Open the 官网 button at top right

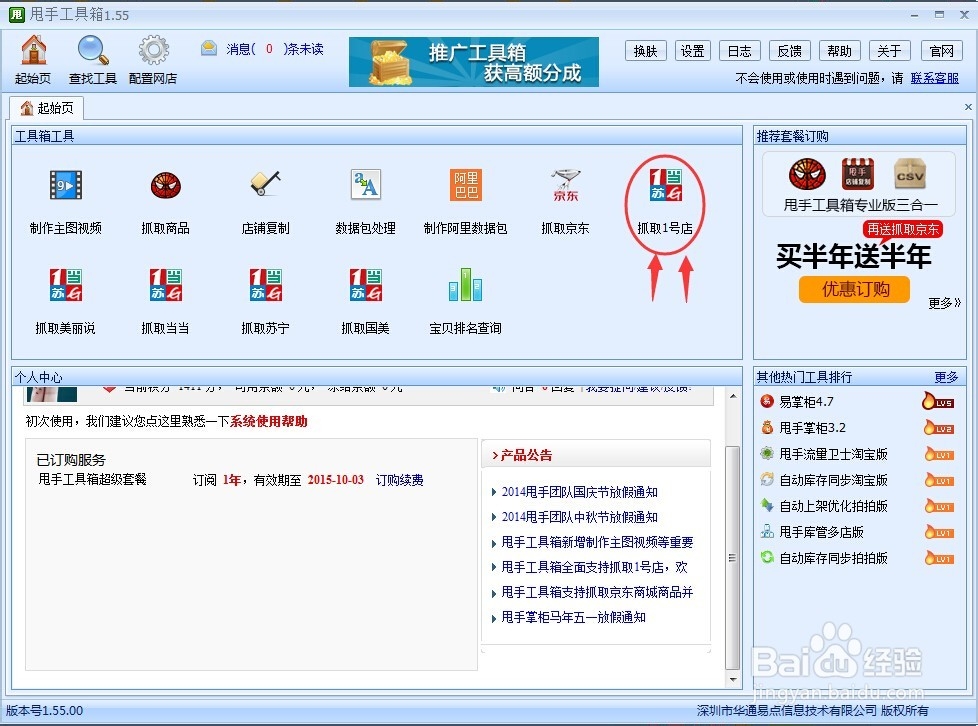[941, 50]
